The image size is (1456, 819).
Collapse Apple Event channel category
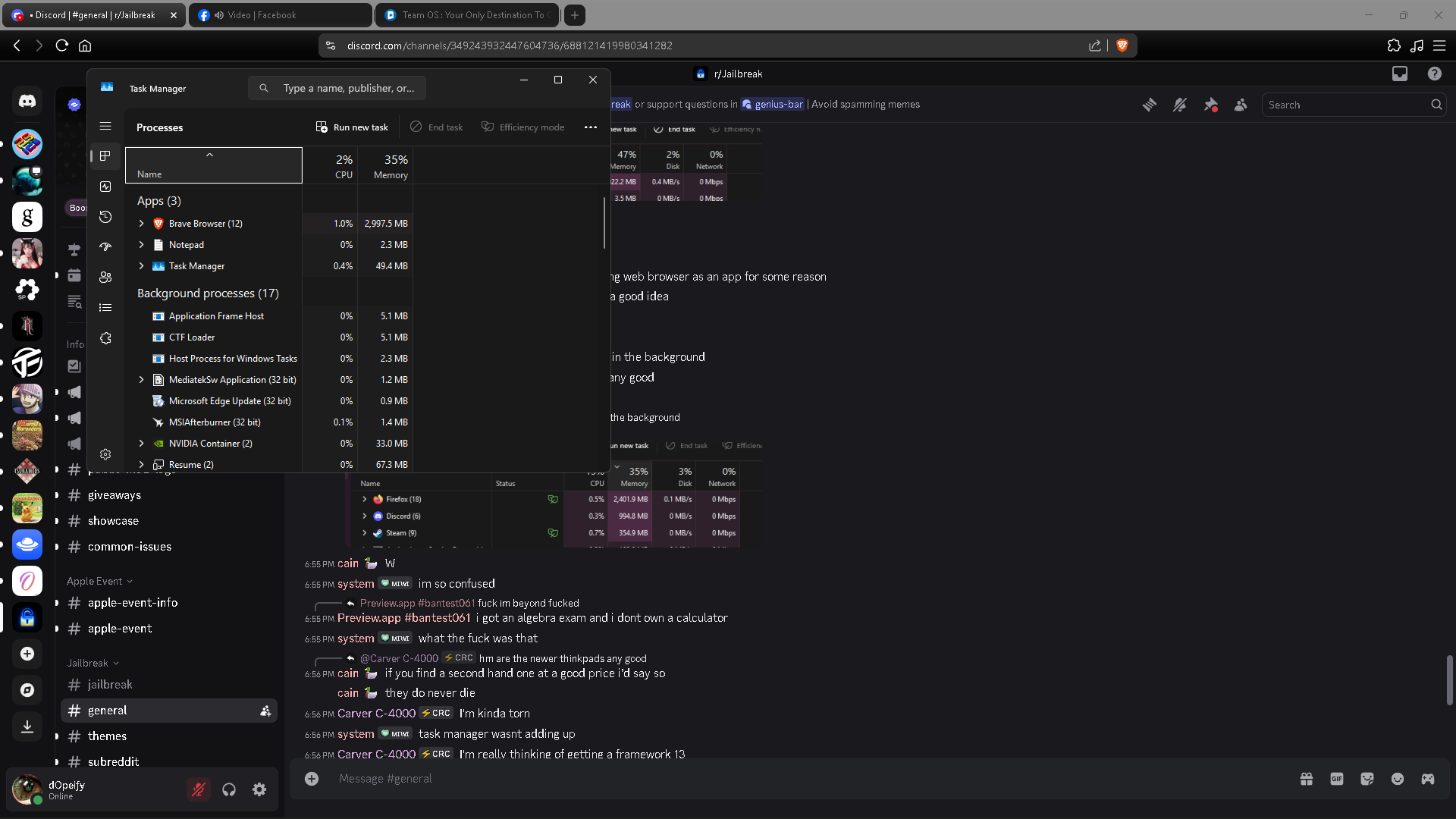pos(99,582)
